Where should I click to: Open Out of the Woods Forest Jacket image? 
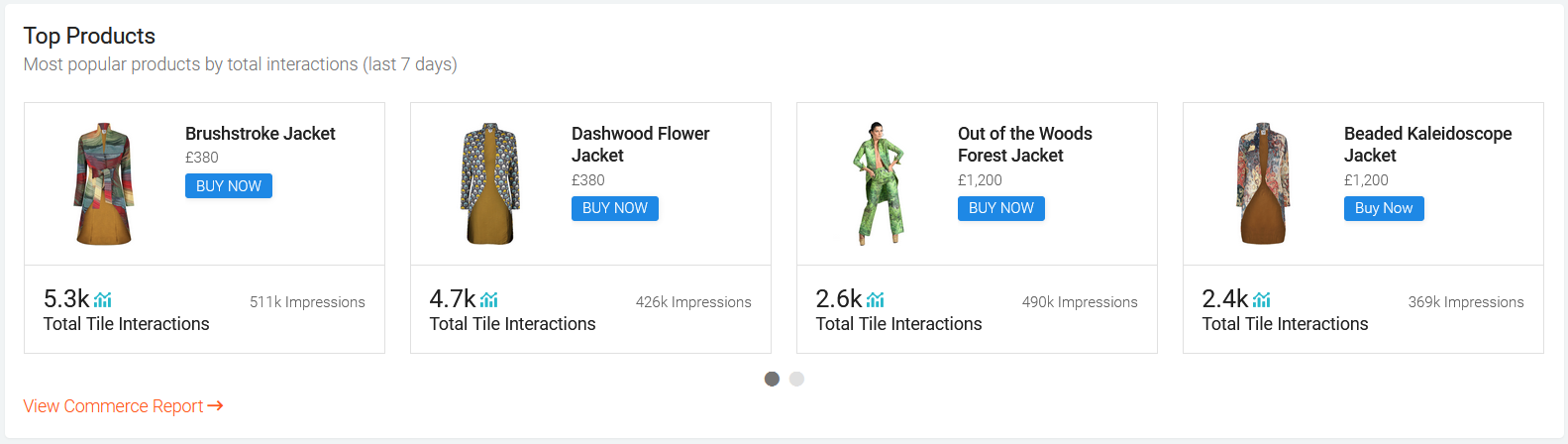click(878, 184)
